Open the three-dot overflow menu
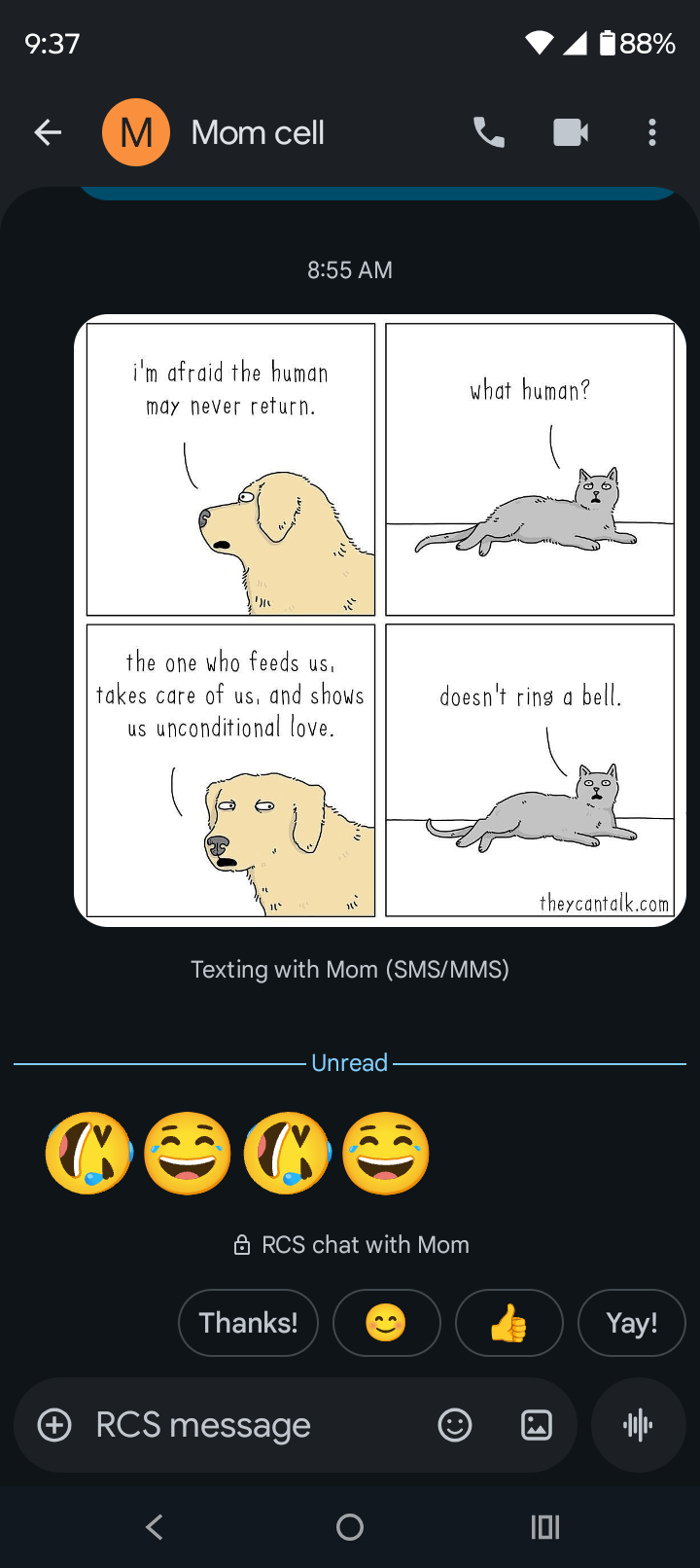This screenshot has height=1568, width=700. point(652,132)
